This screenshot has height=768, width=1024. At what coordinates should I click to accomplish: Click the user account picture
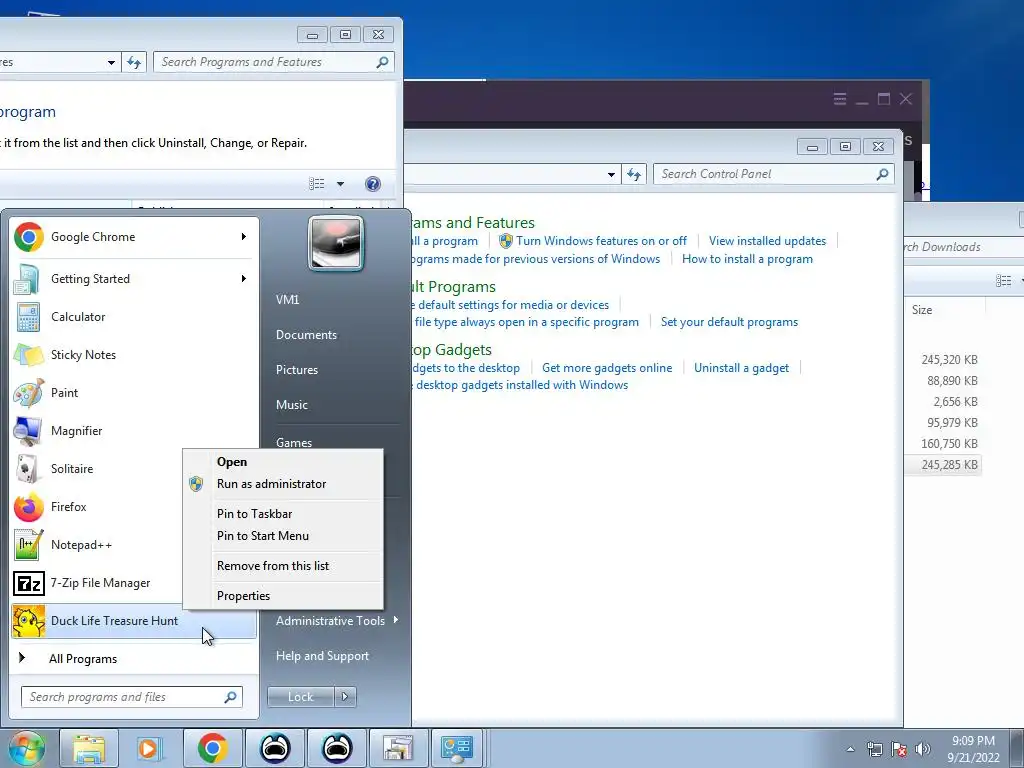point(335,244)
